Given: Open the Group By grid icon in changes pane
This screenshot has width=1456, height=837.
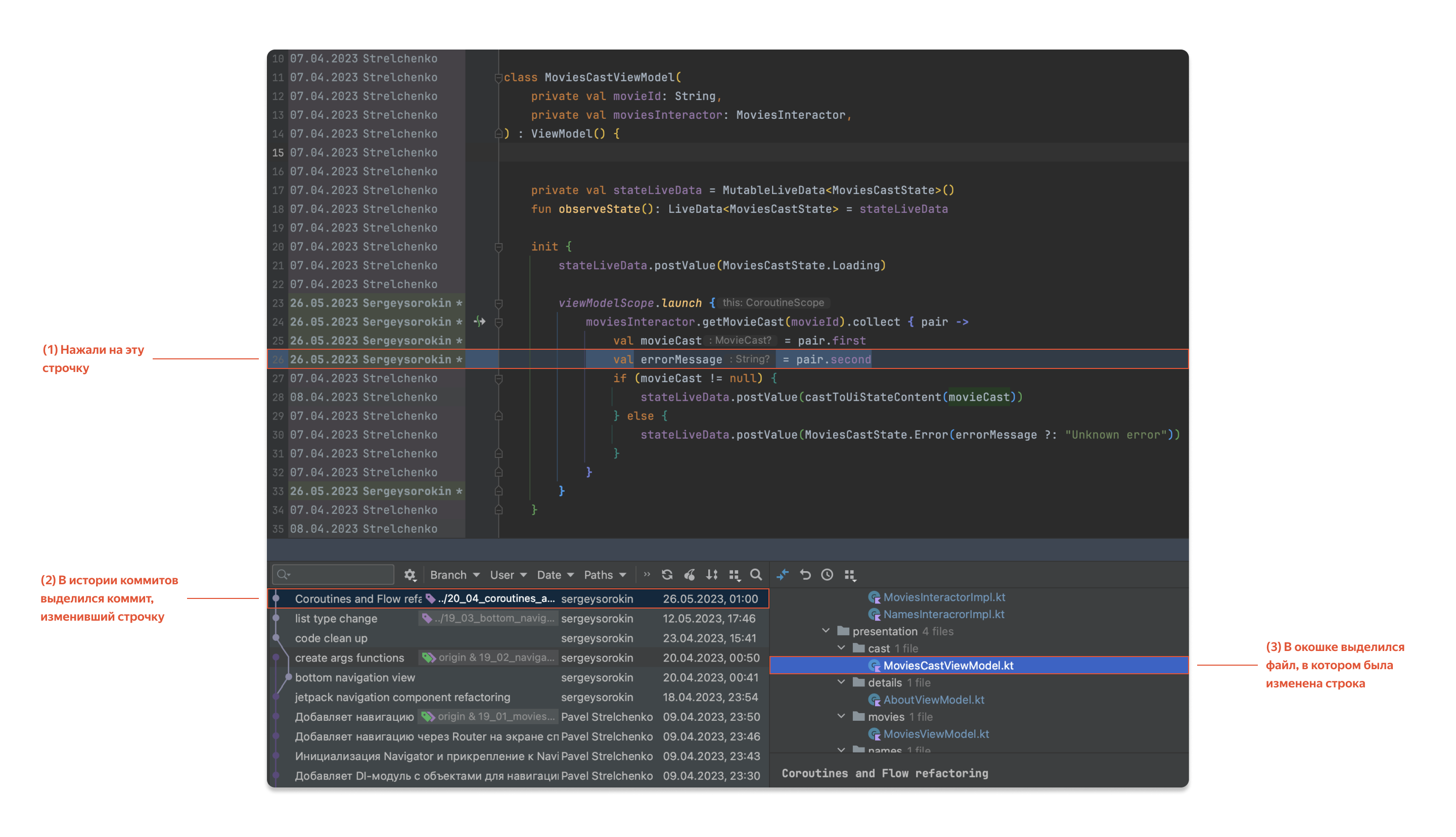Looking at the screenshot, I should tap(849, 574).
